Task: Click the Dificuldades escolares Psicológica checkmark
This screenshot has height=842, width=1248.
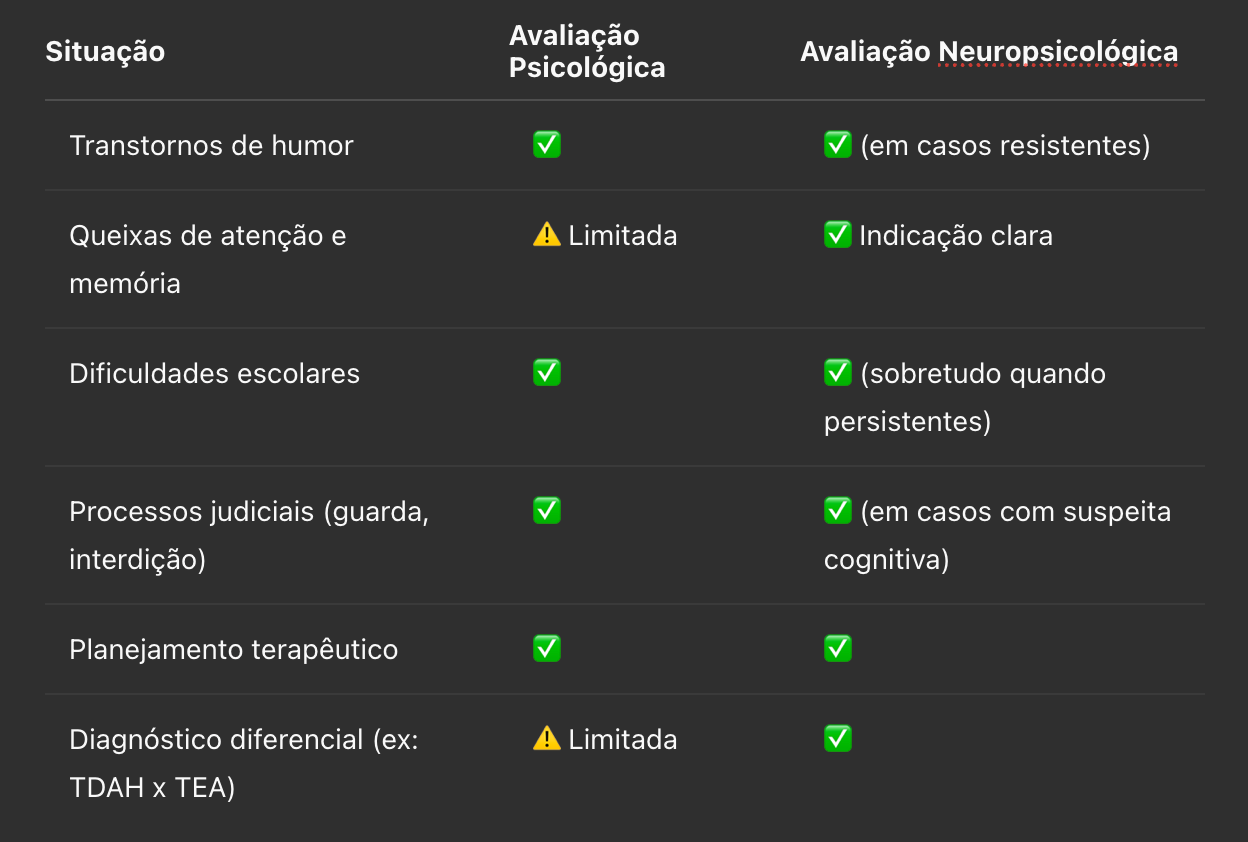Action: pos(547,373)
